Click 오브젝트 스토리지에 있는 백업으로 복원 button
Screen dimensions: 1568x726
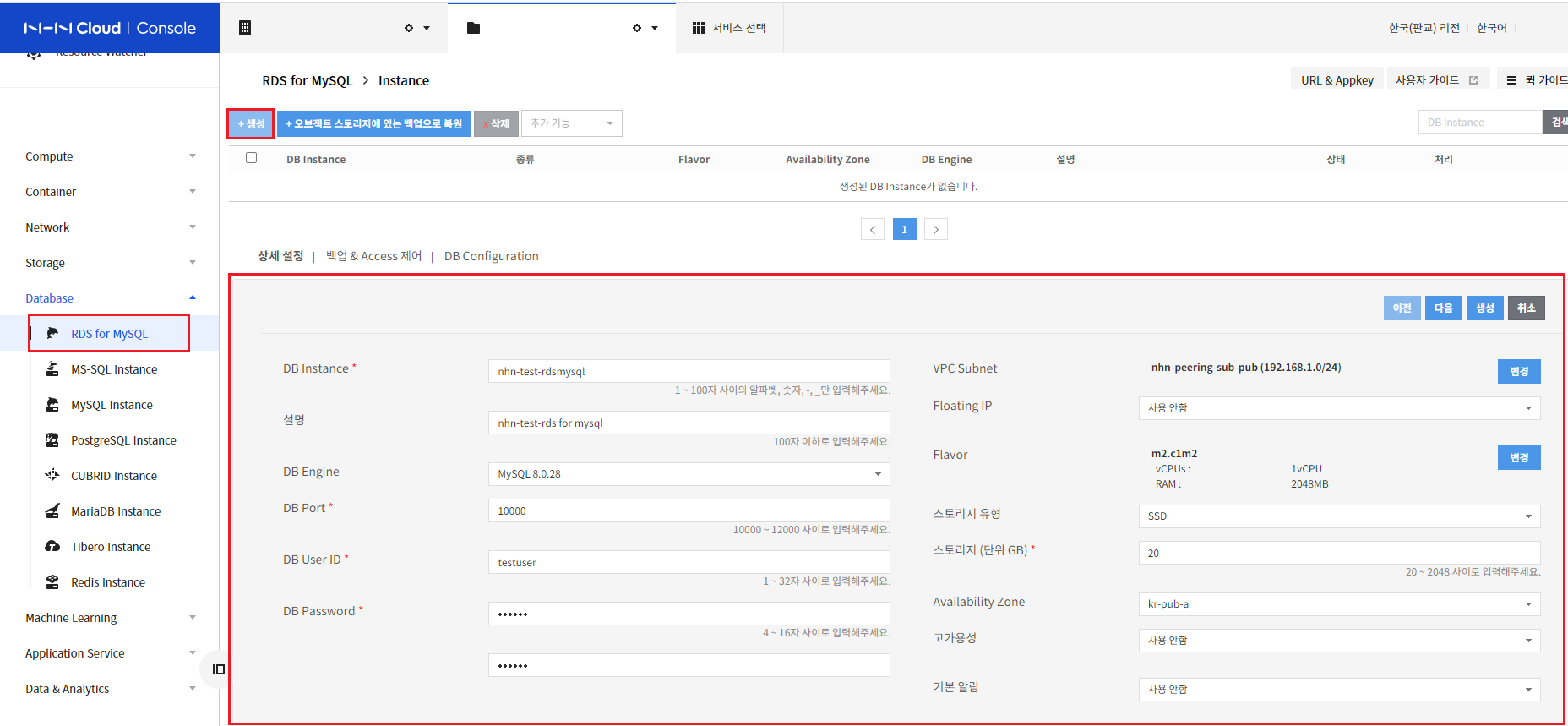(374, 123)
